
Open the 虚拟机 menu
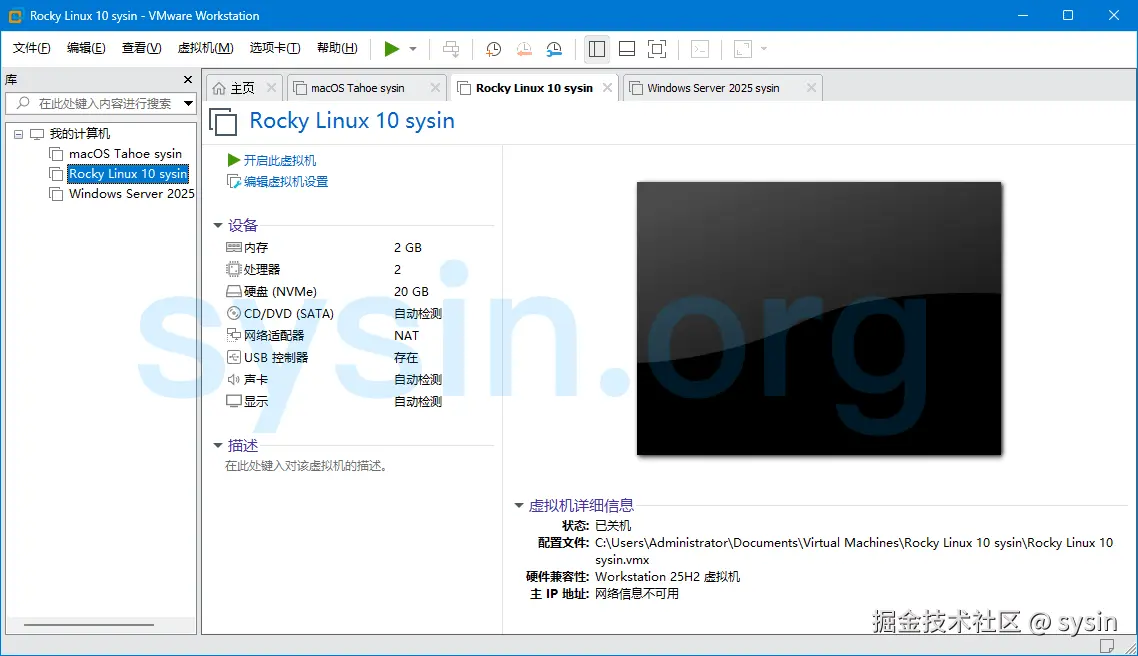tap(205, 47)
